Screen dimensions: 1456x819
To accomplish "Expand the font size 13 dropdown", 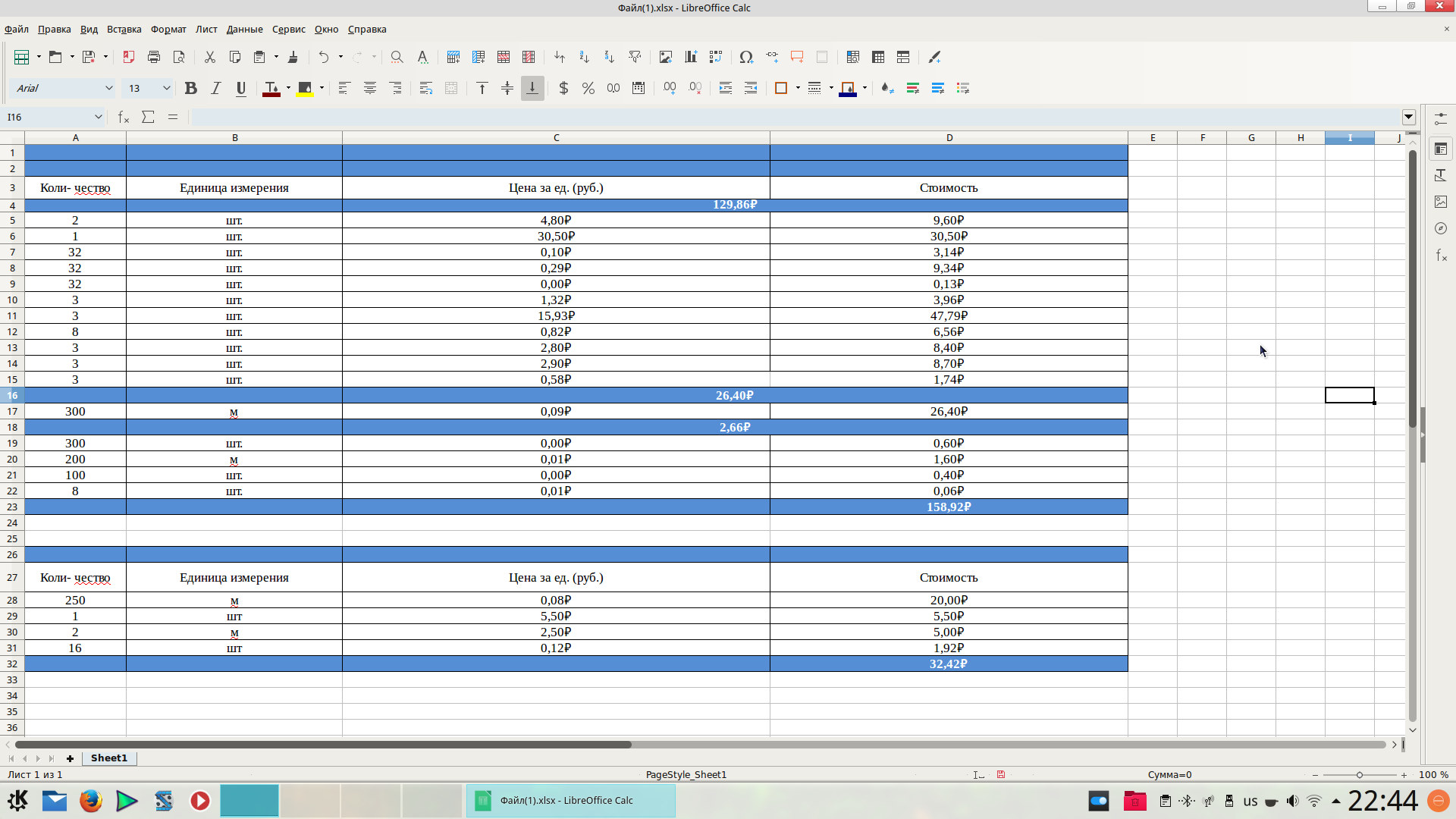I will click(x=166, y=88).
